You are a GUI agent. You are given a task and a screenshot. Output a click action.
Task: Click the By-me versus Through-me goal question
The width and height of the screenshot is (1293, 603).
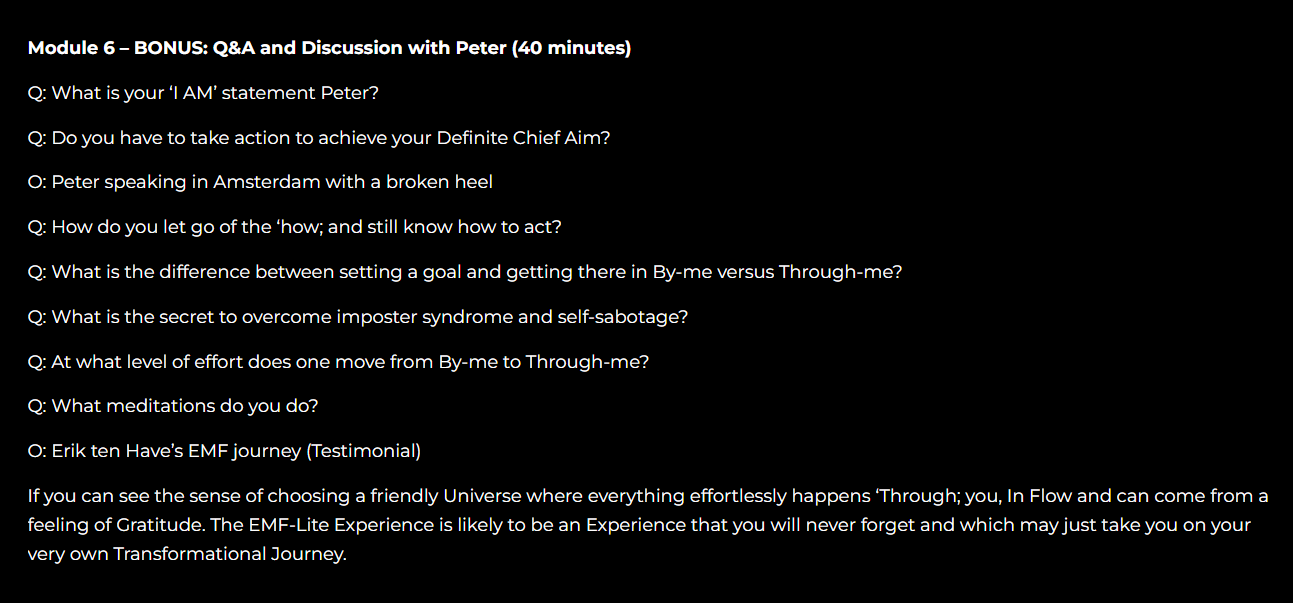coord(465,272)
